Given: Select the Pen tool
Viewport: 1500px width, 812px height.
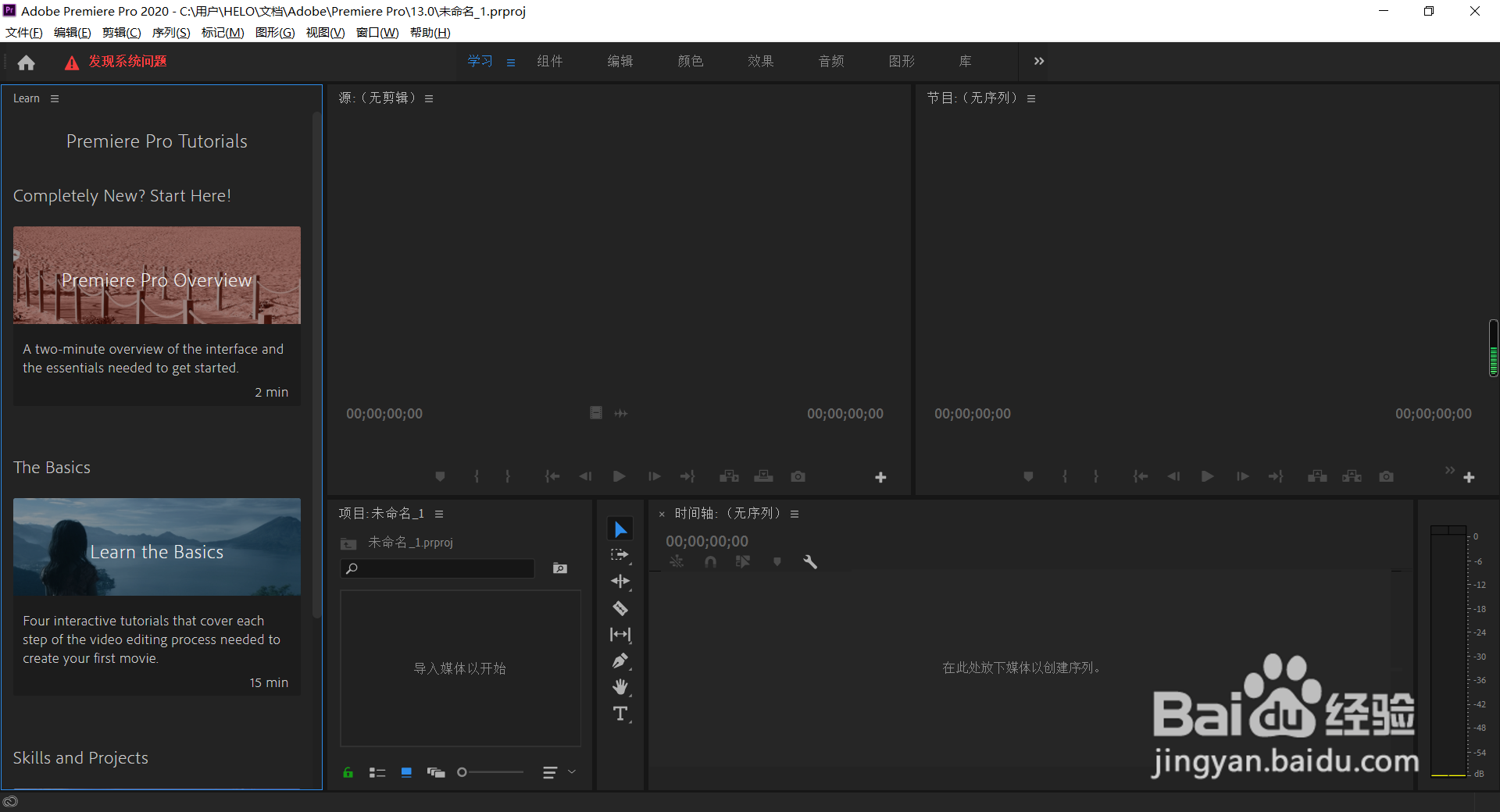Looking at the screenshot, I should click(x=620, y=661).
